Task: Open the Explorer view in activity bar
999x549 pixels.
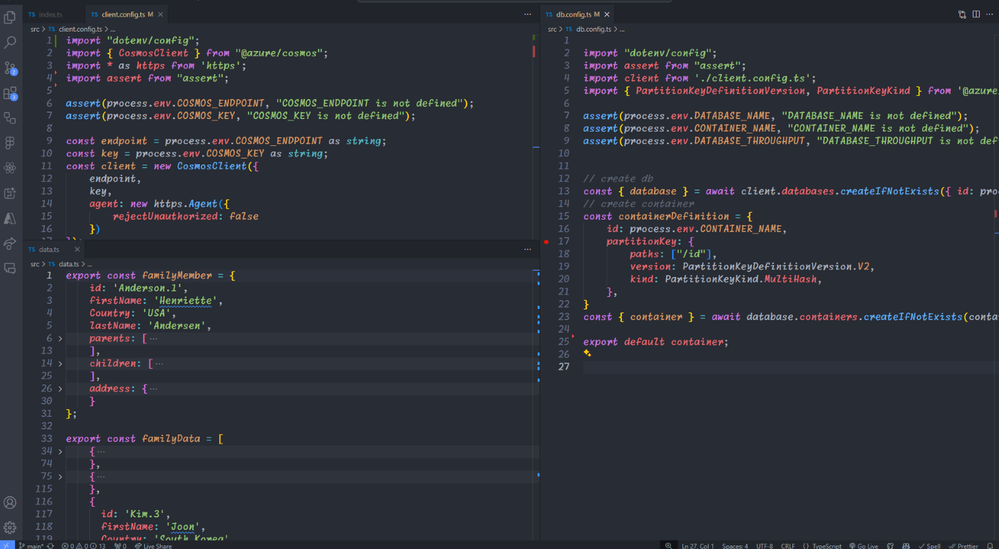Action: click(x=10, y=17)
